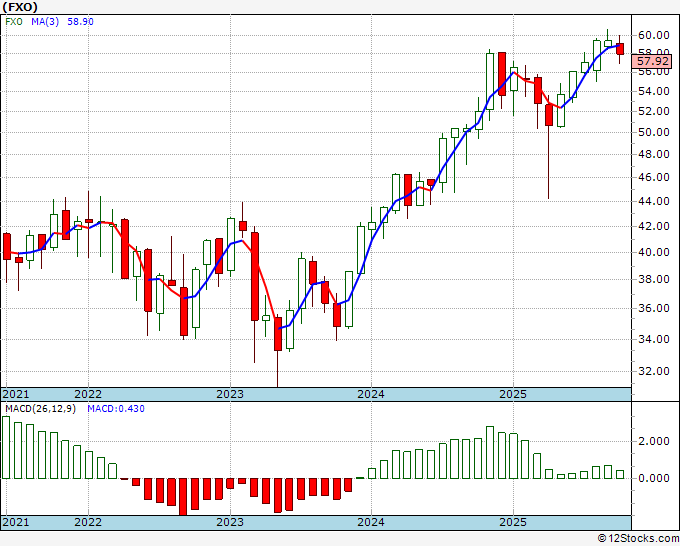This screenshot has height=546, width=680.
Task: Click the 48.00 price axis label
Action: (654, 154)
